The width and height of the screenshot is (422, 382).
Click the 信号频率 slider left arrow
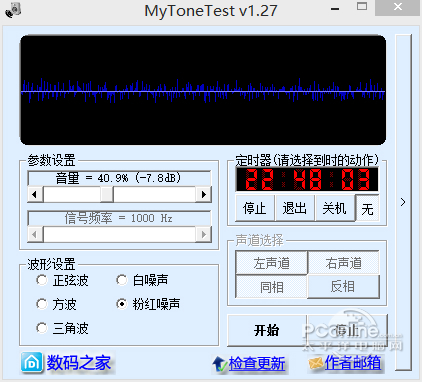(35, 235)
